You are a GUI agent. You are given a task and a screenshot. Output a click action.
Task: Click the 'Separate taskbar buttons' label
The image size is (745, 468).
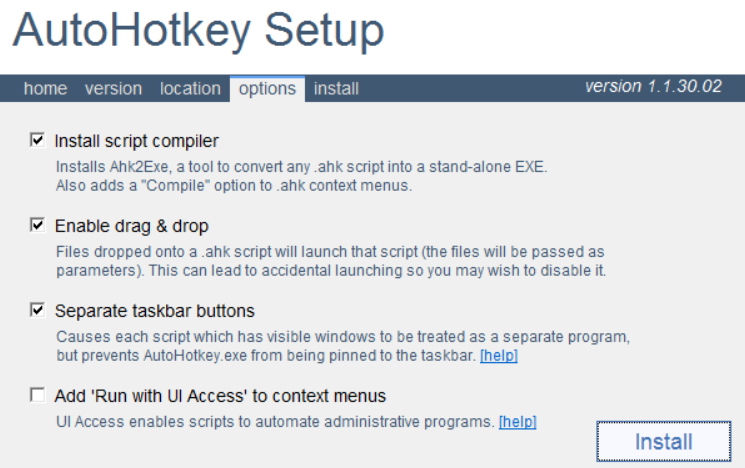tap(154, 311)
